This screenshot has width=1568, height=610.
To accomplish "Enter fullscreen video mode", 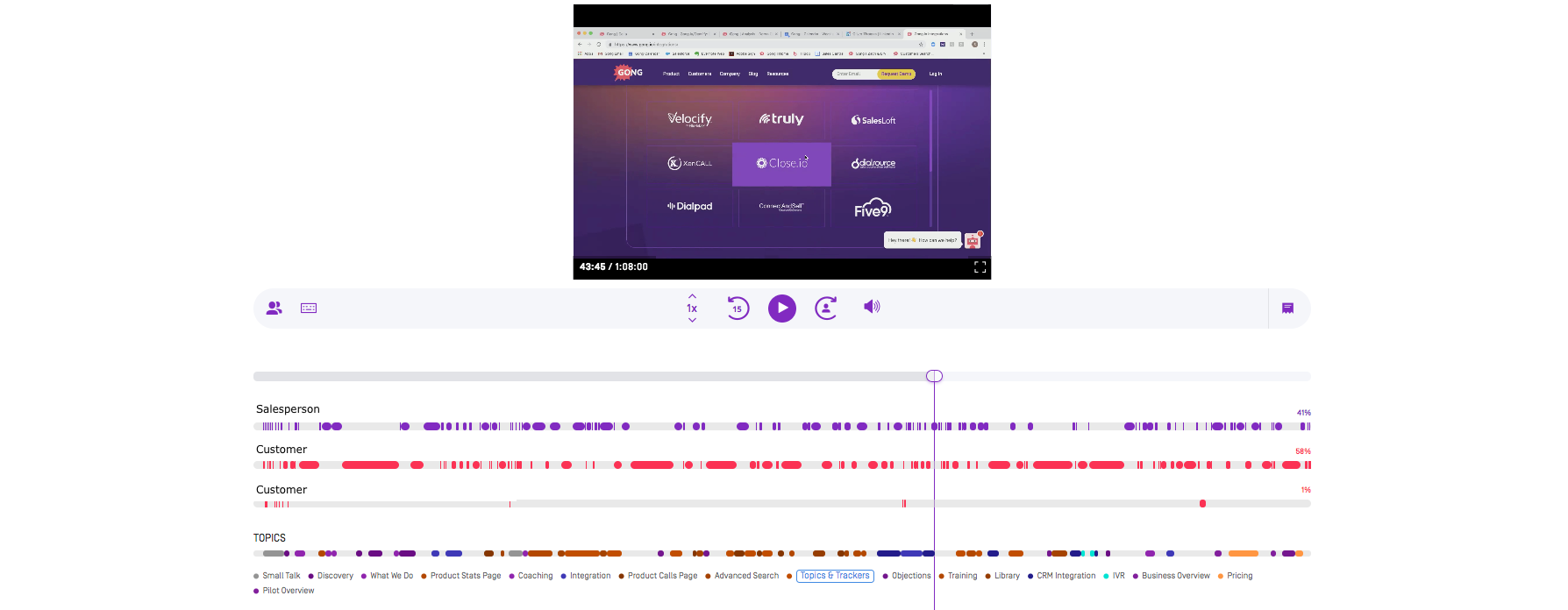I will click(x=980, y=267).
